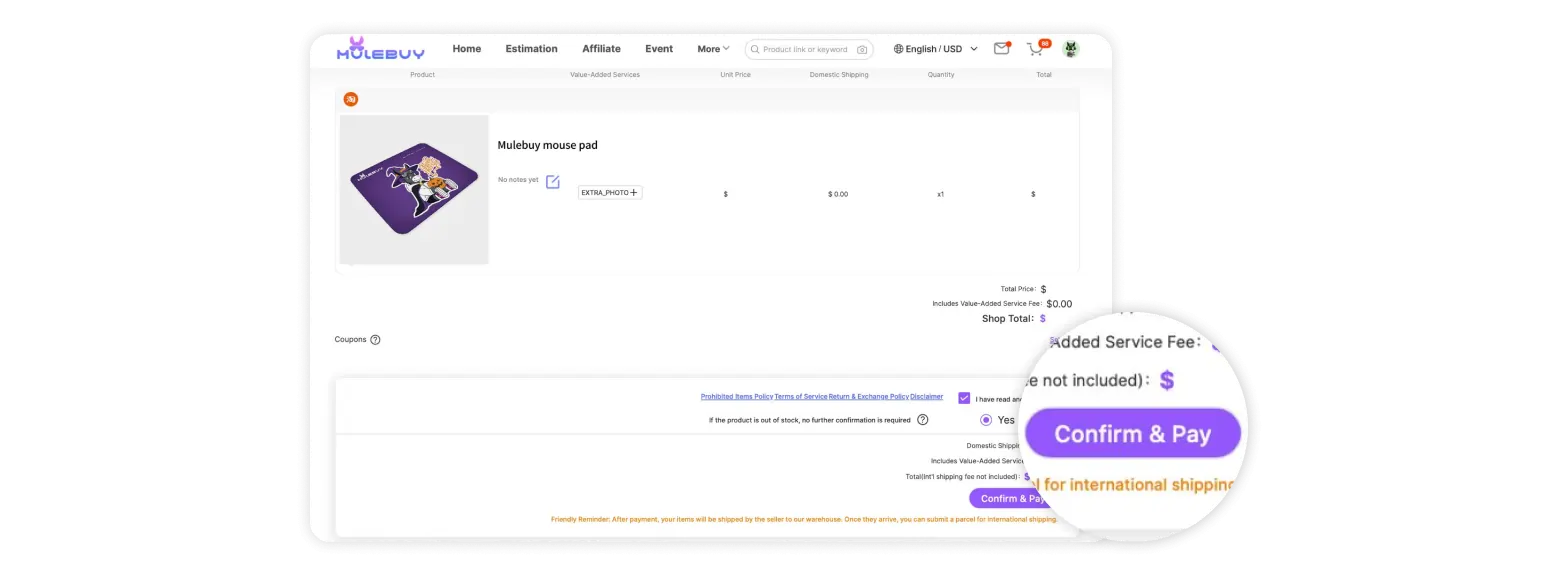
Task: Open the mouse pad product thumbnail
Action: (414, 189)
